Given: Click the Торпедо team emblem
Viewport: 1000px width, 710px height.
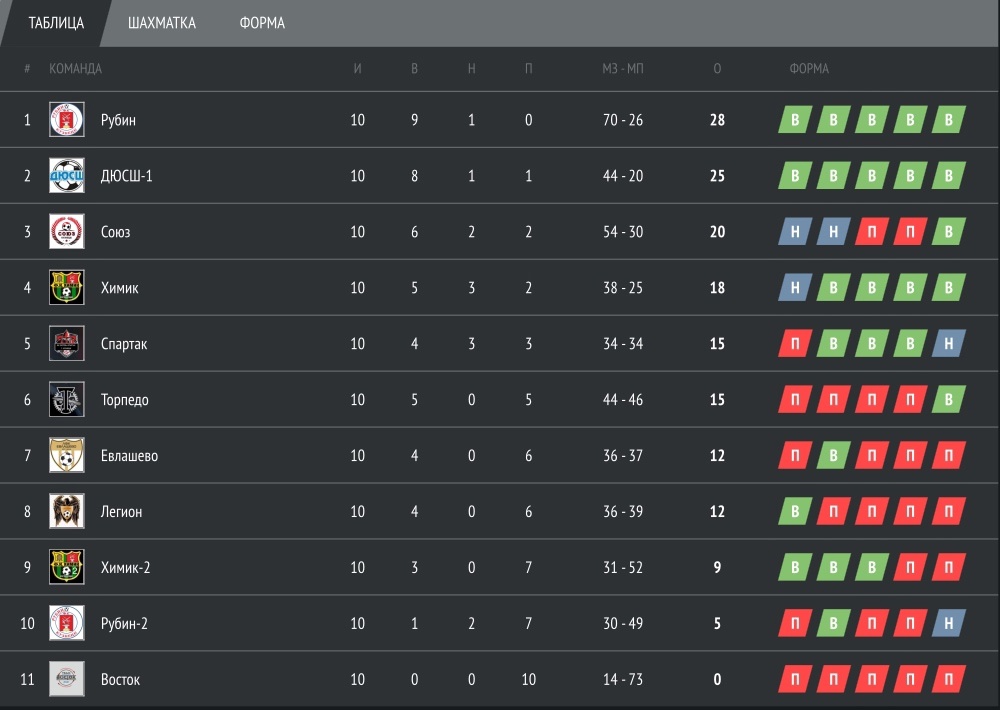Looking at the screenshot, I should 67,399.
